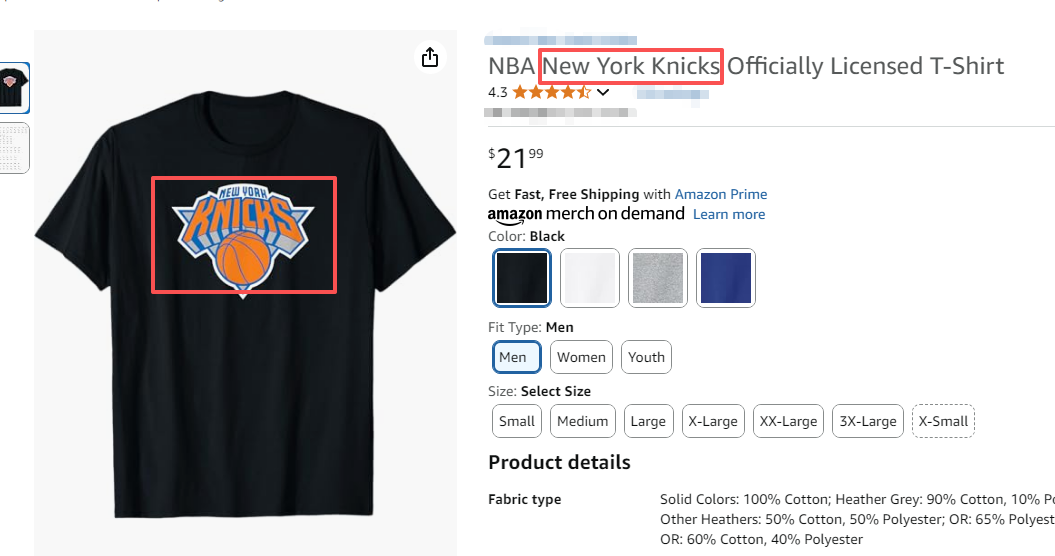Choose size XX-Large

click(x=788, y=421)
